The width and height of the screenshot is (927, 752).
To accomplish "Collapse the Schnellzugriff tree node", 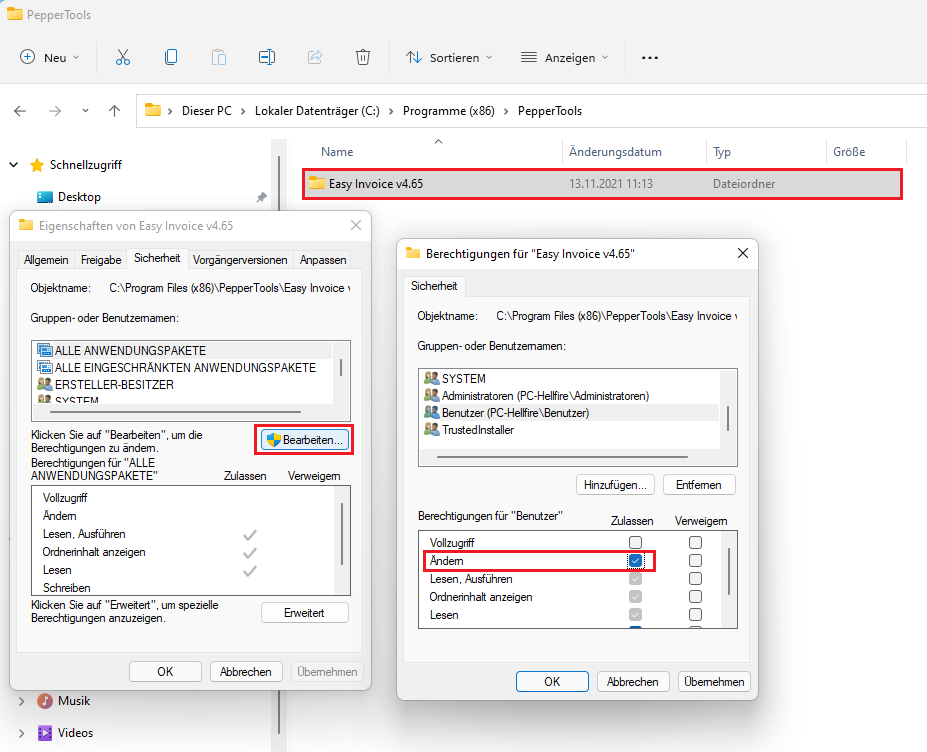I will click(x=14, y=165).
